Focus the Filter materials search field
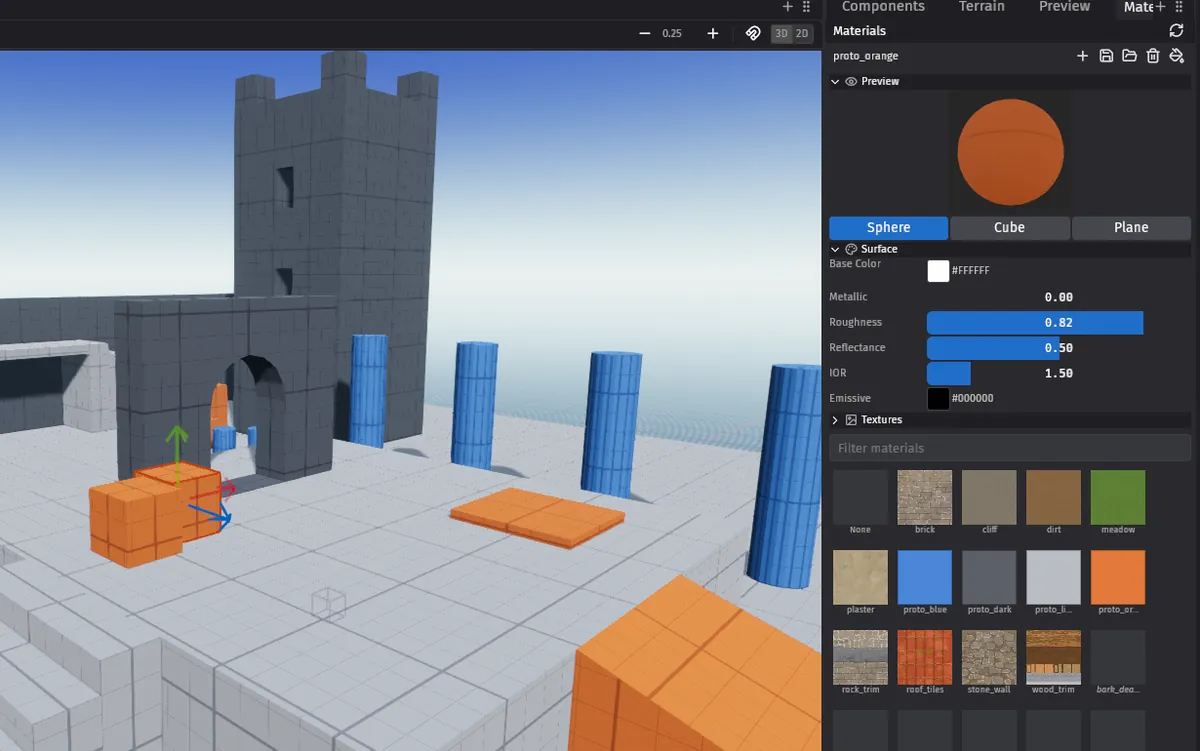Image resolution: width=1200 pixels, height=751 pixels. pyautogui.click(x=1010, y=448)
